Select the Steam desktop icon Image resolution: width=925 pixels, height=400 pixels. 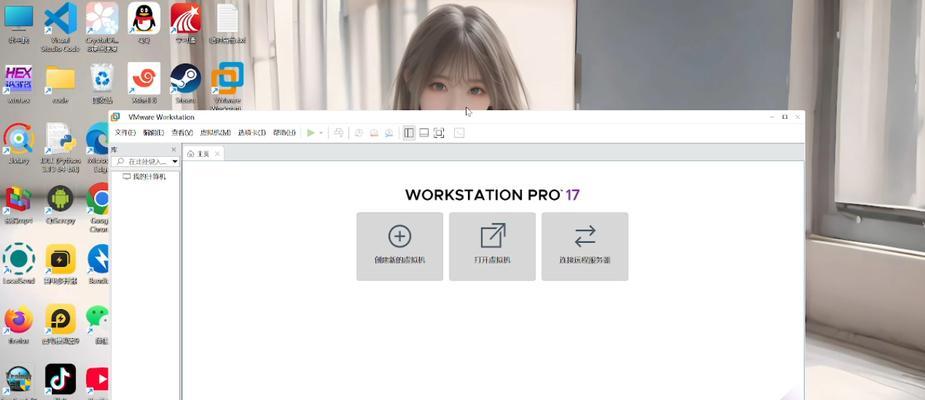pyautogui.click(x=185, y=84)
